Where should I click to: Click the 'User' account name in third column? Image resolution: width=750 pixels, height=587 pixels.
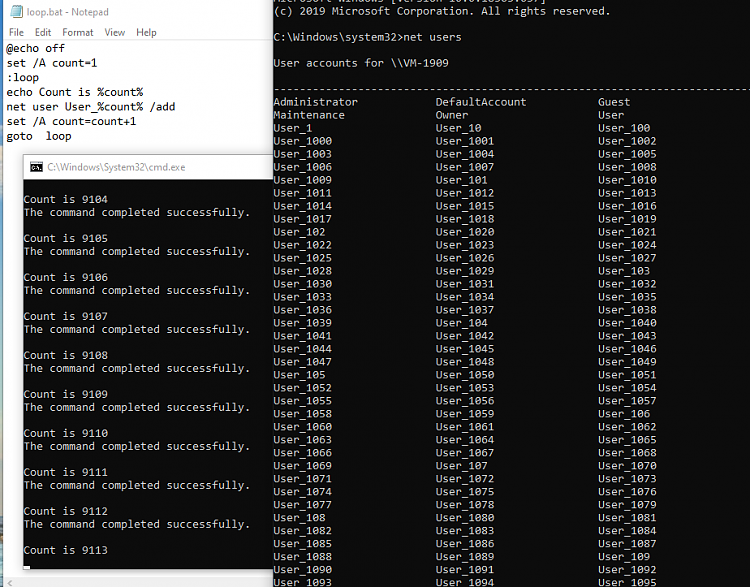point(611,115)
